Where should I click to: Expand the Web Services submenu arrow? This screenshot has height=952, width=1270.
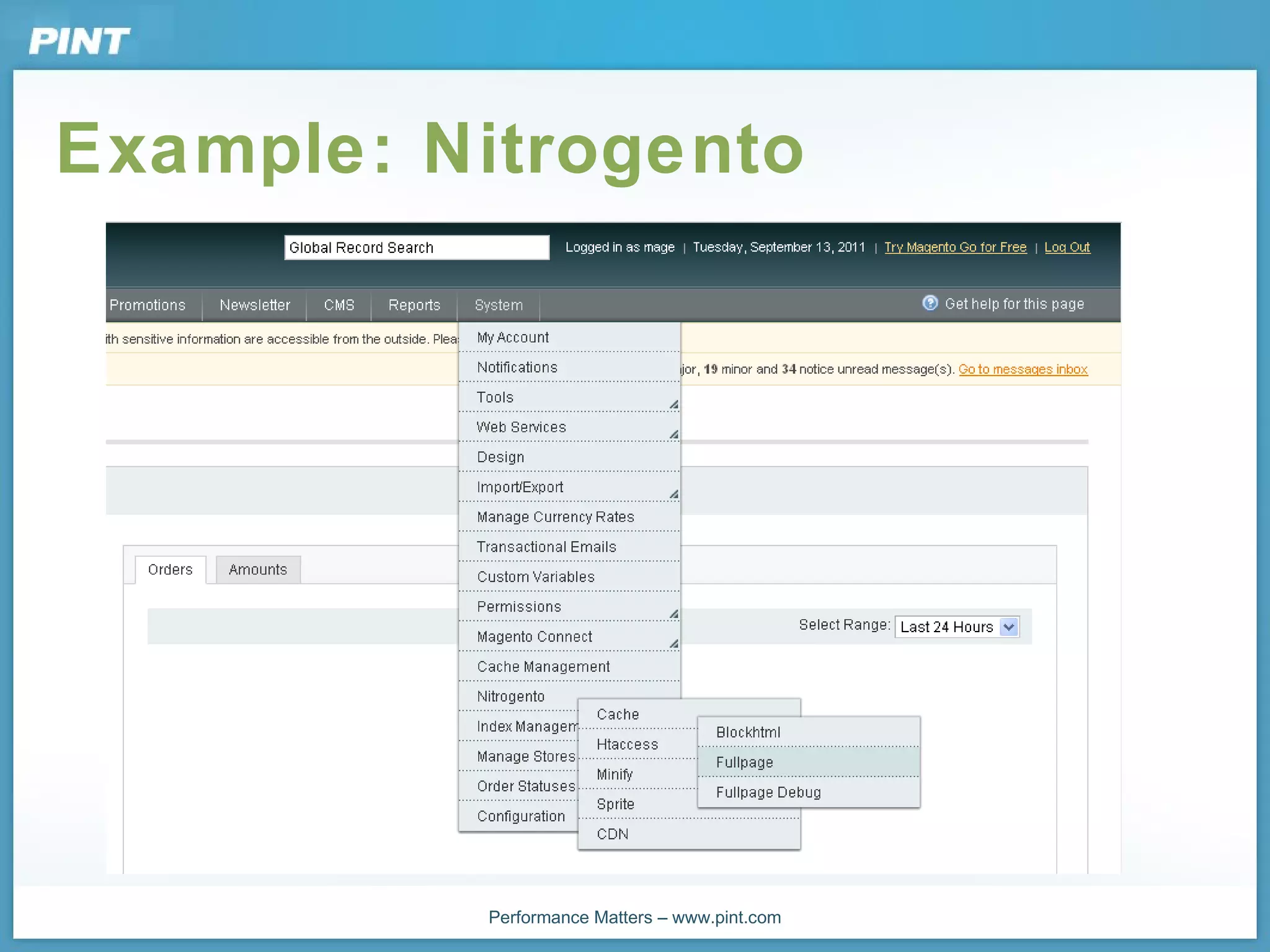point(673,434)
